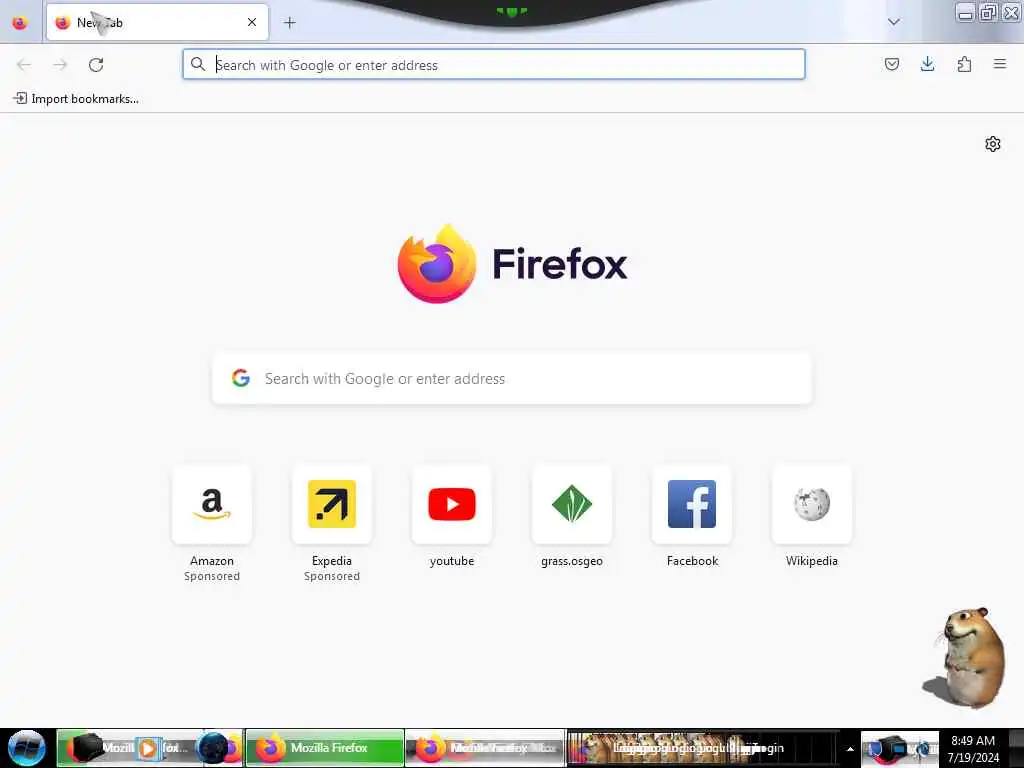This screenshot has height=768, width=1024.
Task: Click the Windows Start orb
Action: [x=27, y=748]
